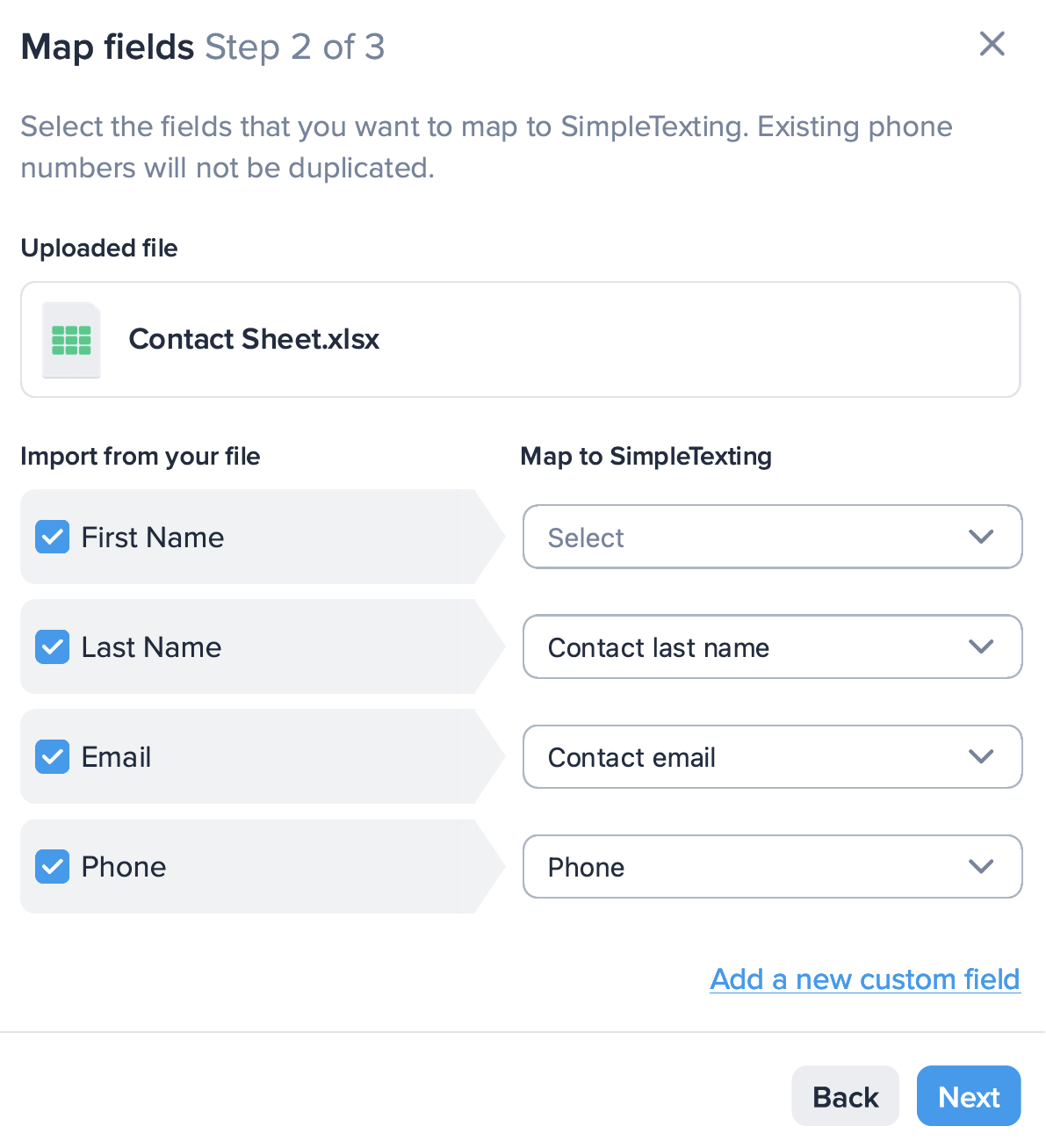Close the Map fields dialog with the X
Screen dimensions: 1046x1148
992,43
